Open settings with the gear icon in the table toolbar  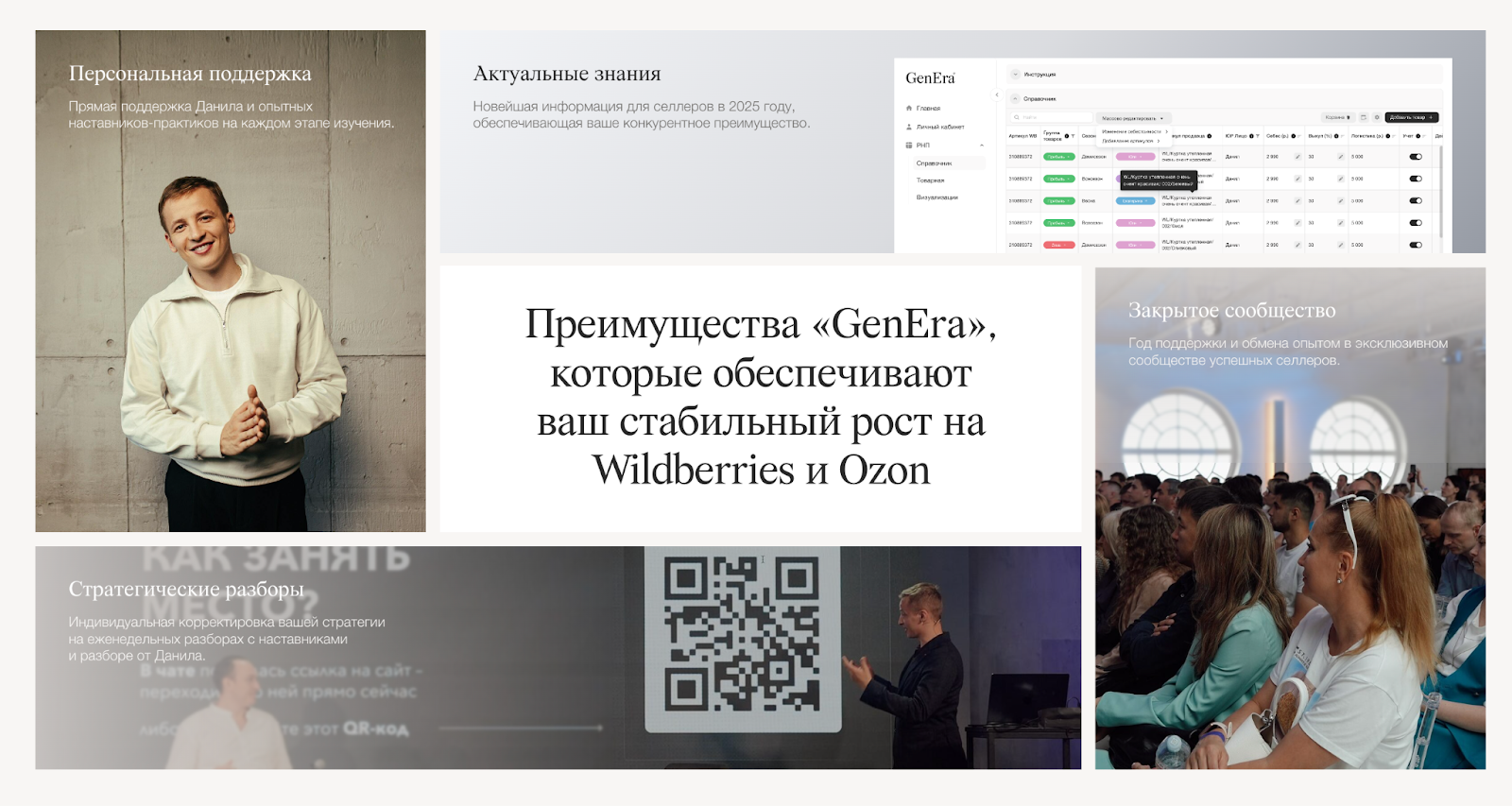(1377, 117)
